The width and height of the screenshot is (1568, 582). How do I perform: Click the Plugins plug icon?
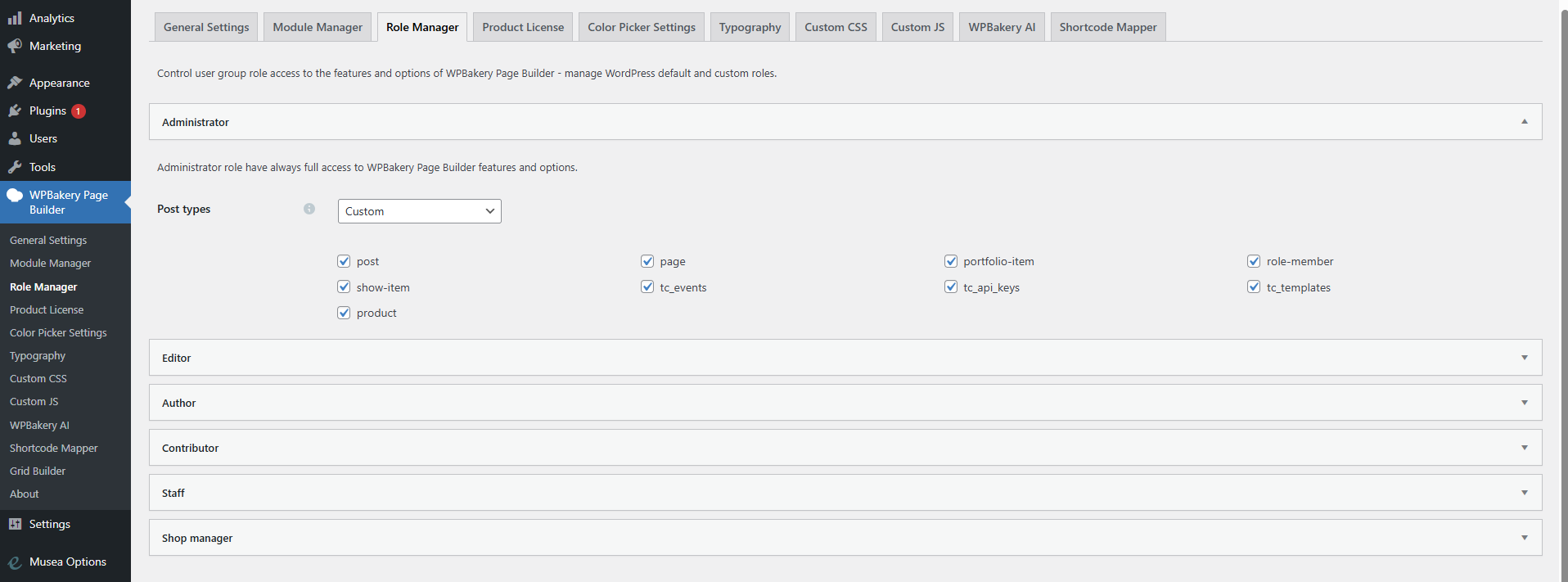[x=15, y=111]
